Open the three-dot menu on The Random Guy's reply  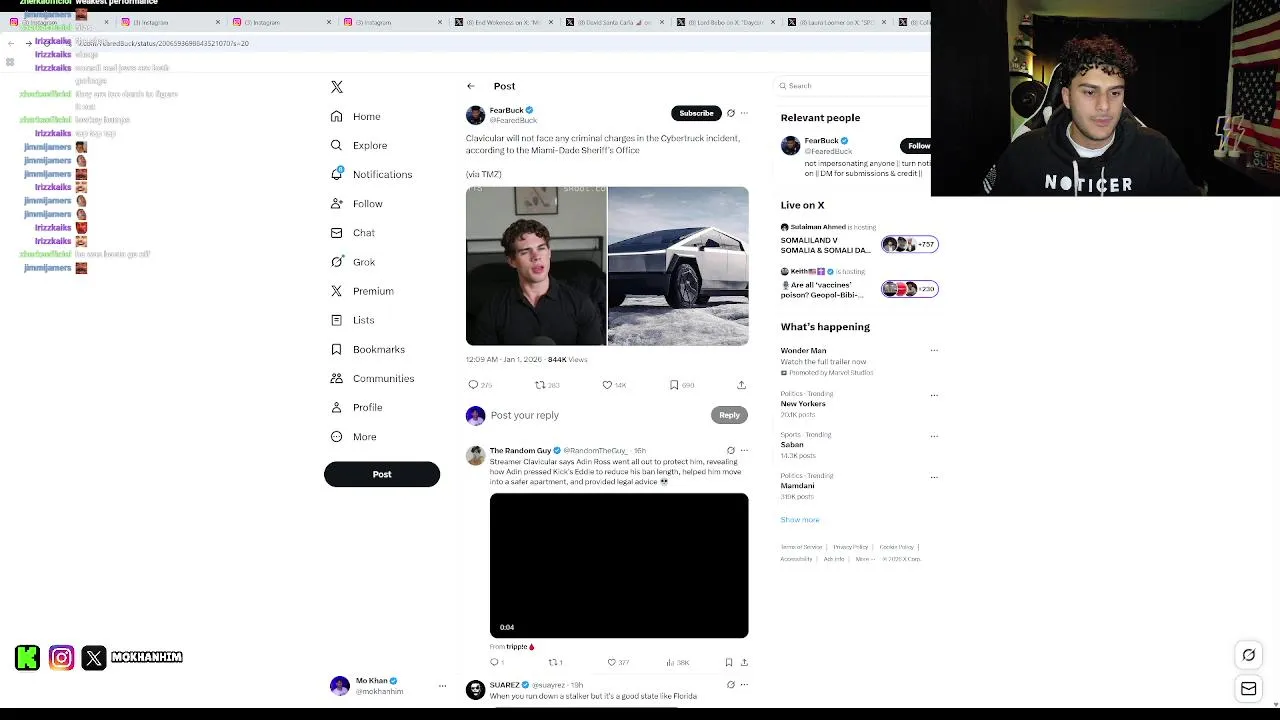[744, 451]
